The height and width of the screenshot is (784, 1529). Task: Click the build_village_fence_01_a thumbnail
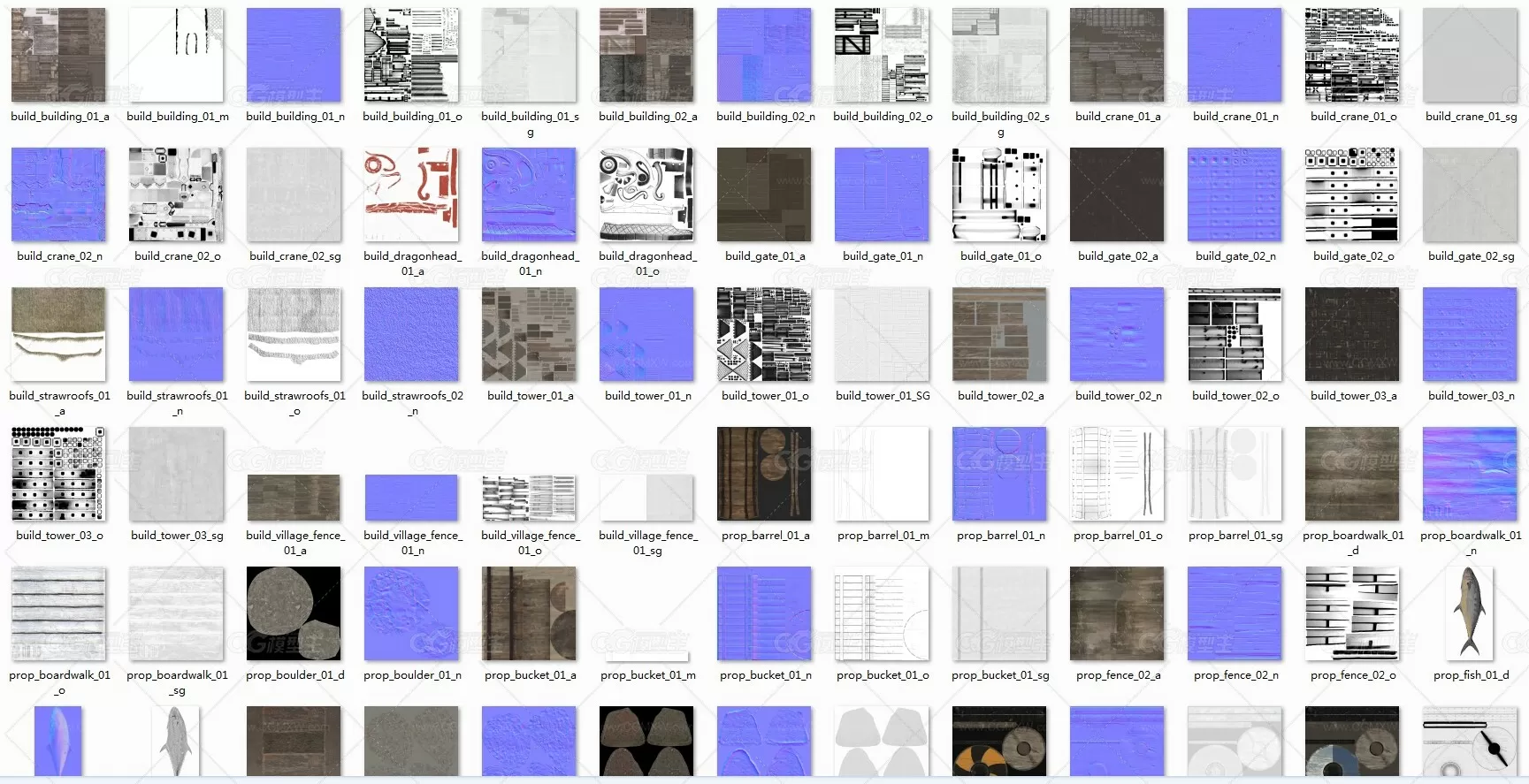pyautogui.click(x=294, y=498)
